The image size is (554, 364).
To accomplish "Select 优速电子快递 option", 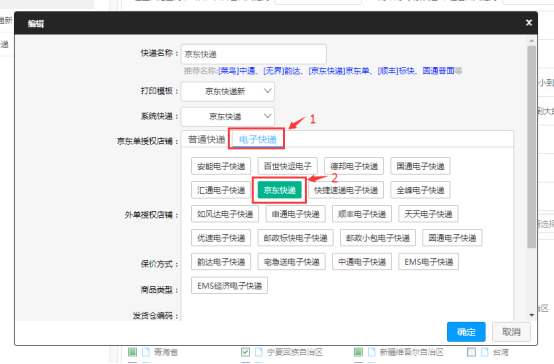I will [221, 238].
